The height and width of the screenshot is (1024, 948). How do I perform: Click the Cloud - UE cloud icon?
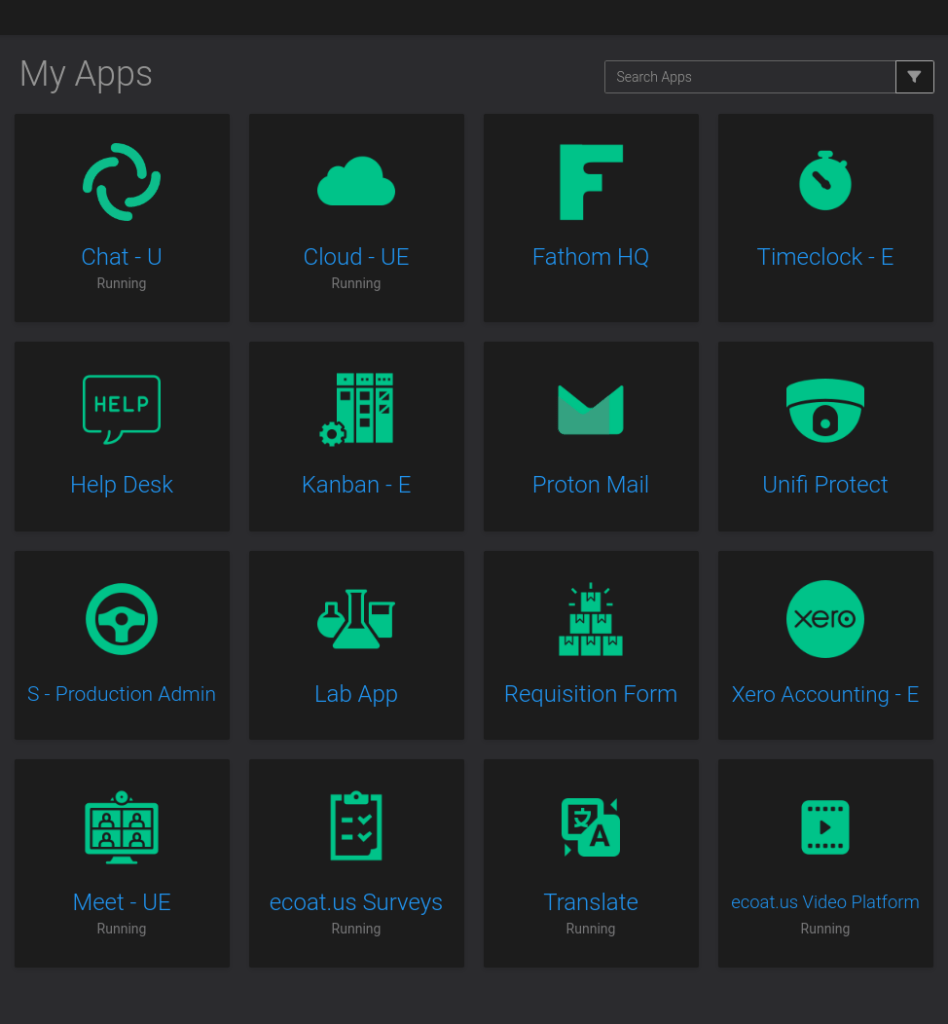tap(356, 182)
